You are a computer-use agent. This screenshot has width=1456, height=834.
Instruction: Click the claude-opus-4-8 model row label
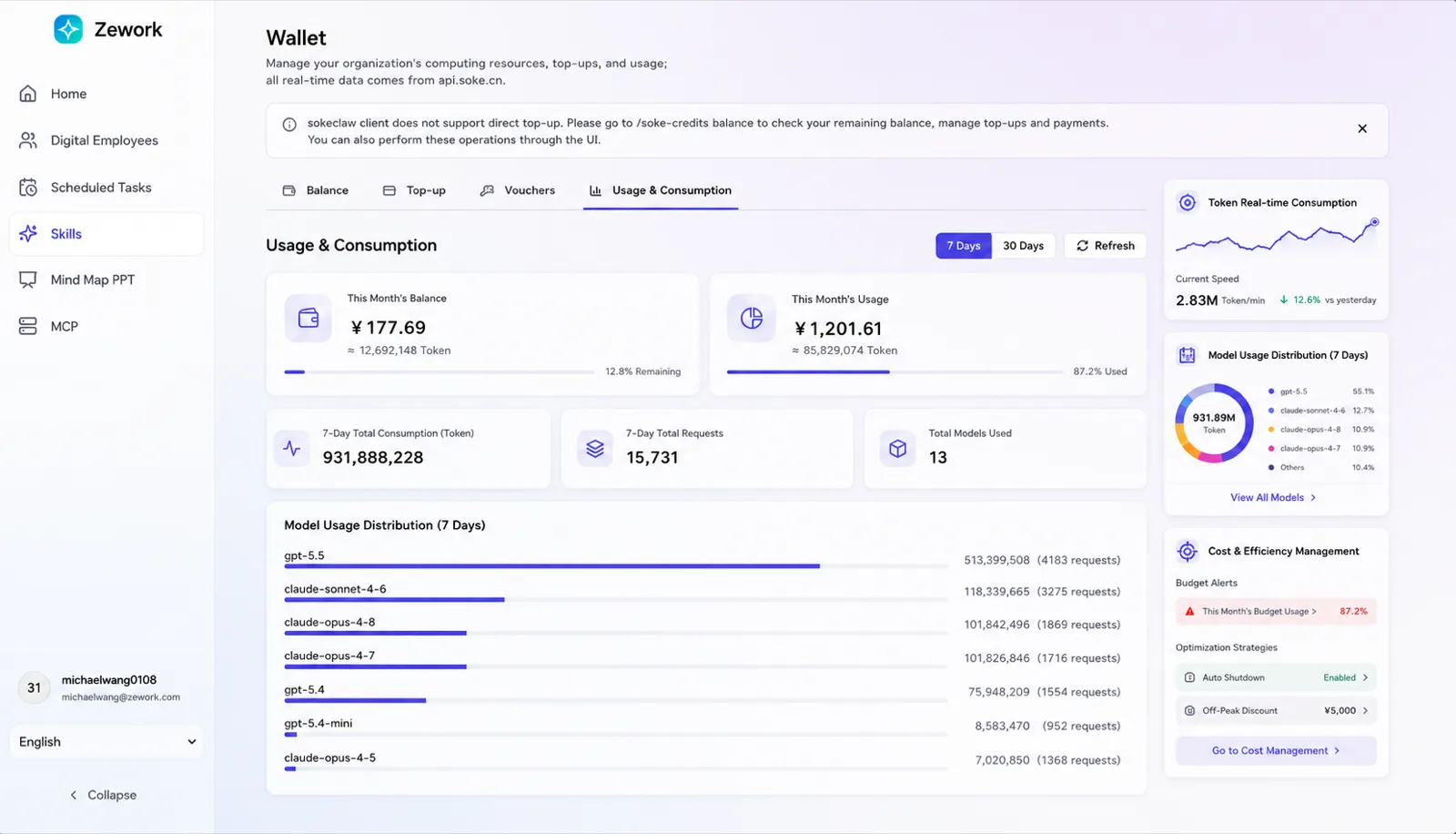(329, 623)
